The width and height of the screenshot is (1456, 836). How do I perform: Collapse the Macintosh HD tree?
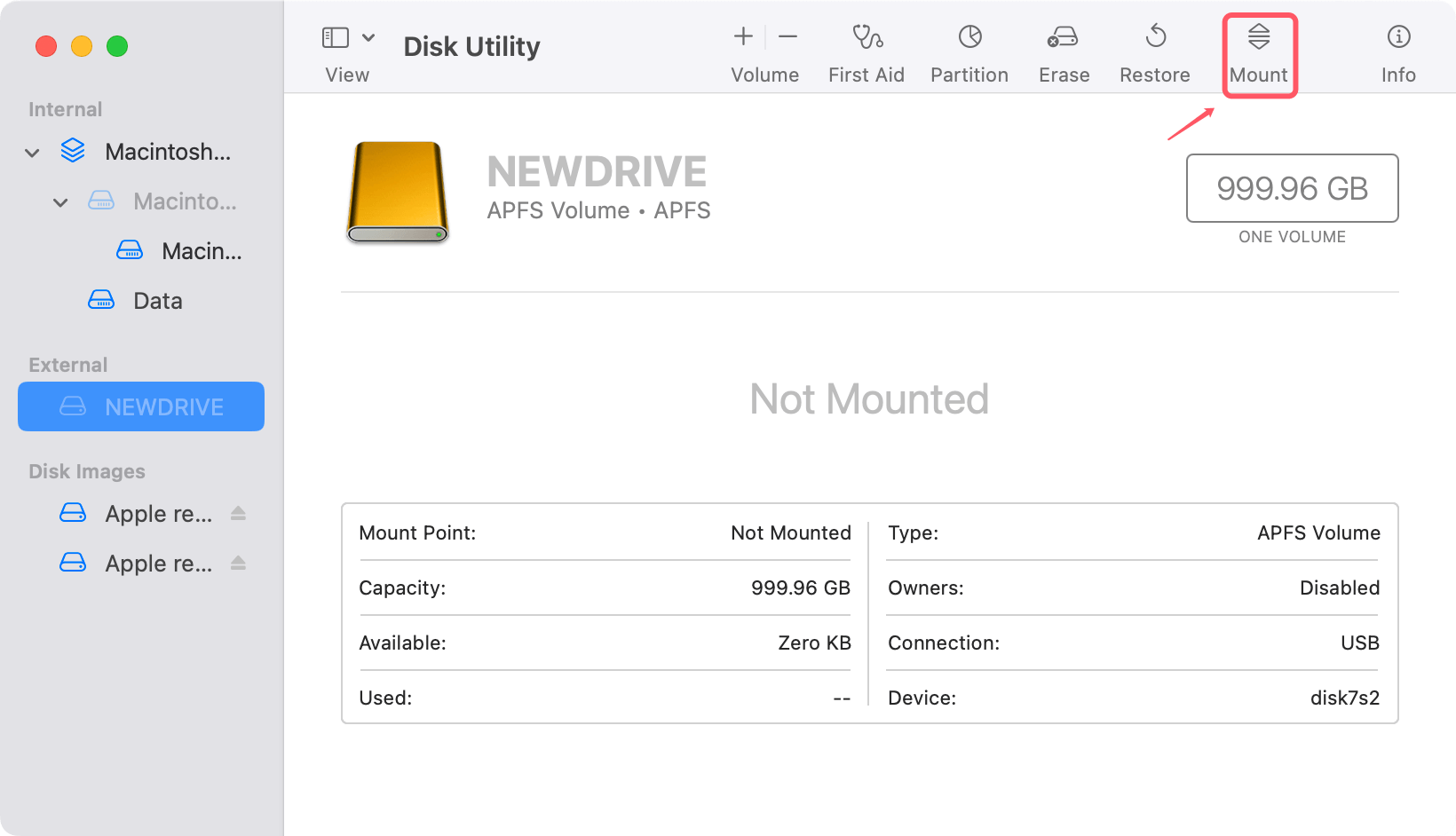tap(32, 152)
